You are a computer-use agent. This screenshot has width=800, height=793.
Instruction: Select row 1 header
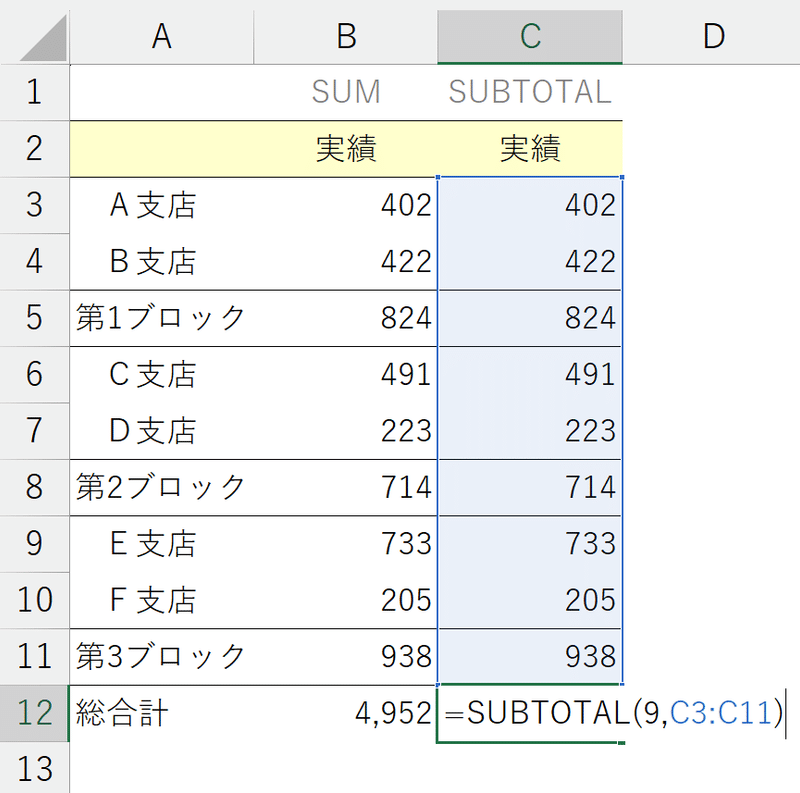[34, 93]
